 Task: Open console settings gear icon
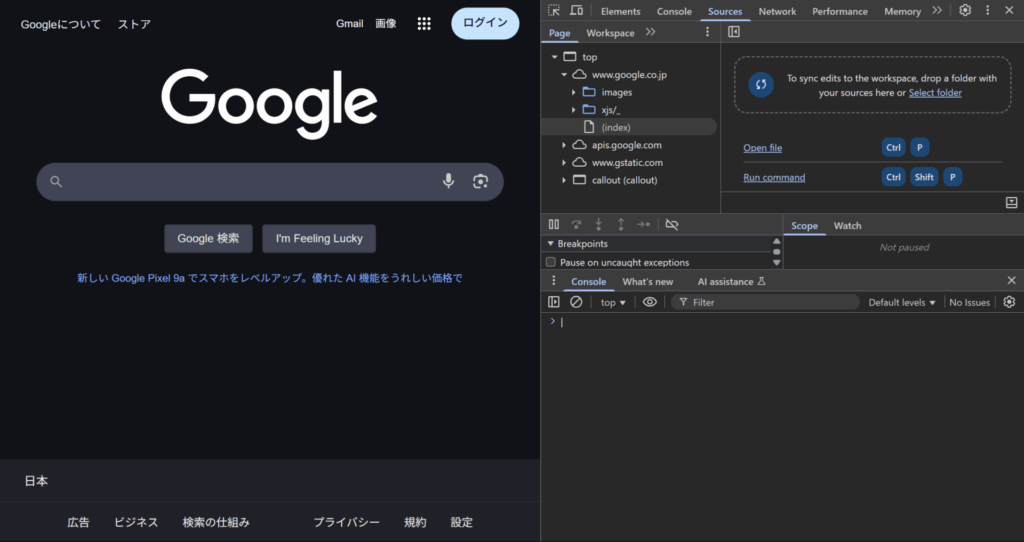coord(1009,302)
